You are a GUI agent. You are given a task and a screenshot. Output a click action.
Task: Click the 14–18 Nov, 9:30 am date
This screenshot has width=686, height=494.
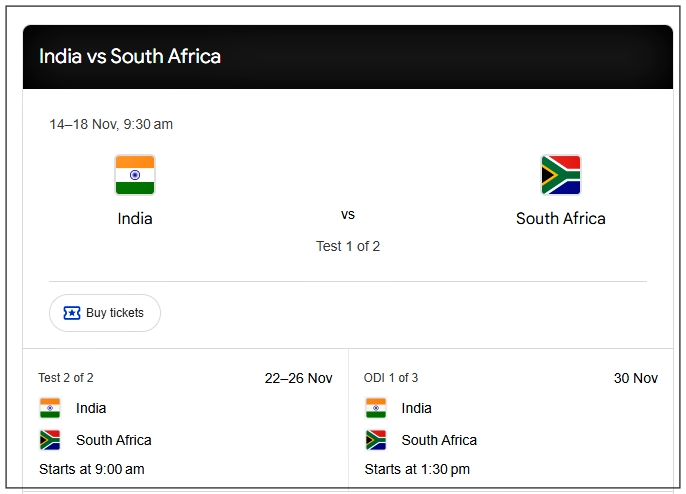click(111, 125)
